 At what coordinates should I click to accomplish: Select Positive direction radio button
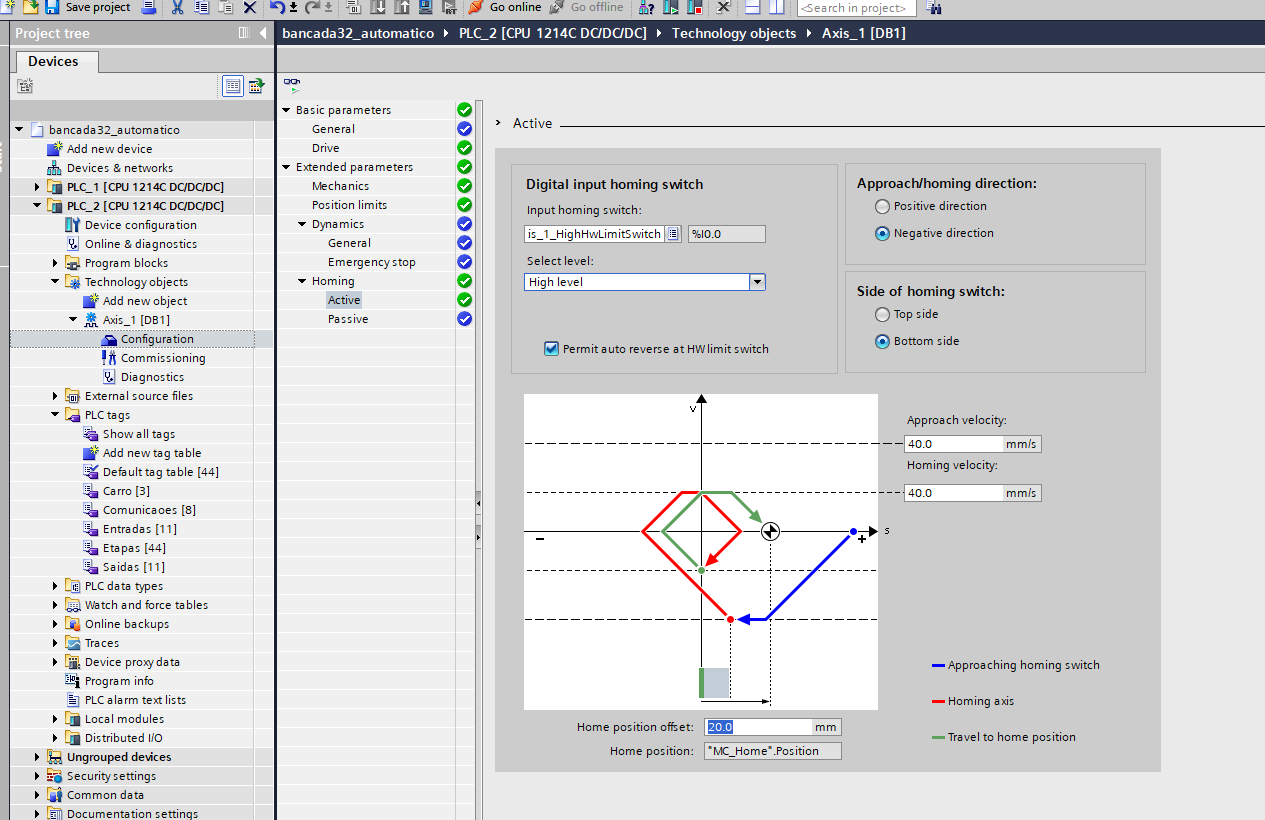882,206
